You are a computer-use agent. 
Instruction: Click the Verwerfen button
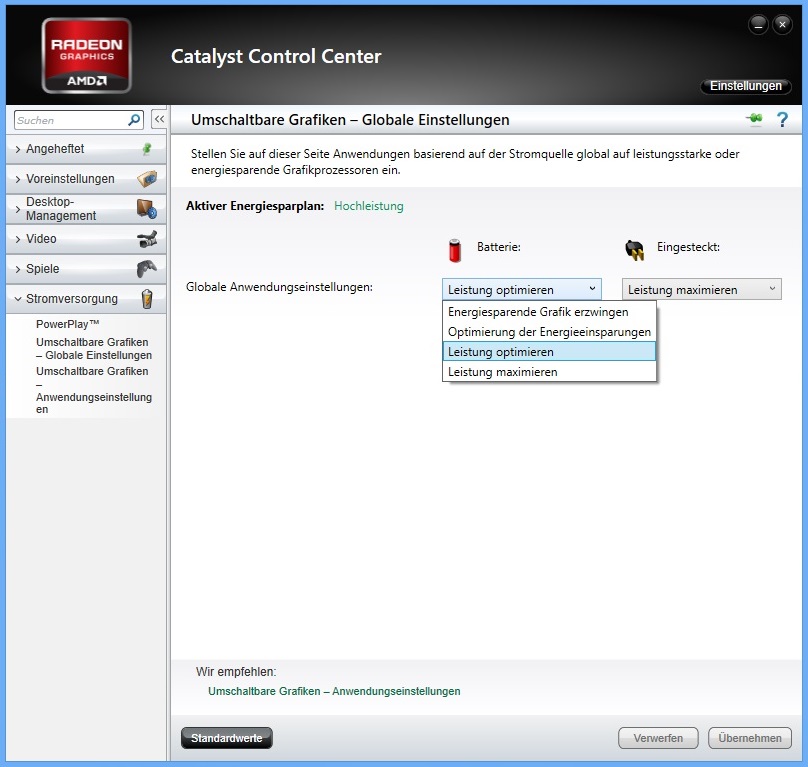click(658, 738)
